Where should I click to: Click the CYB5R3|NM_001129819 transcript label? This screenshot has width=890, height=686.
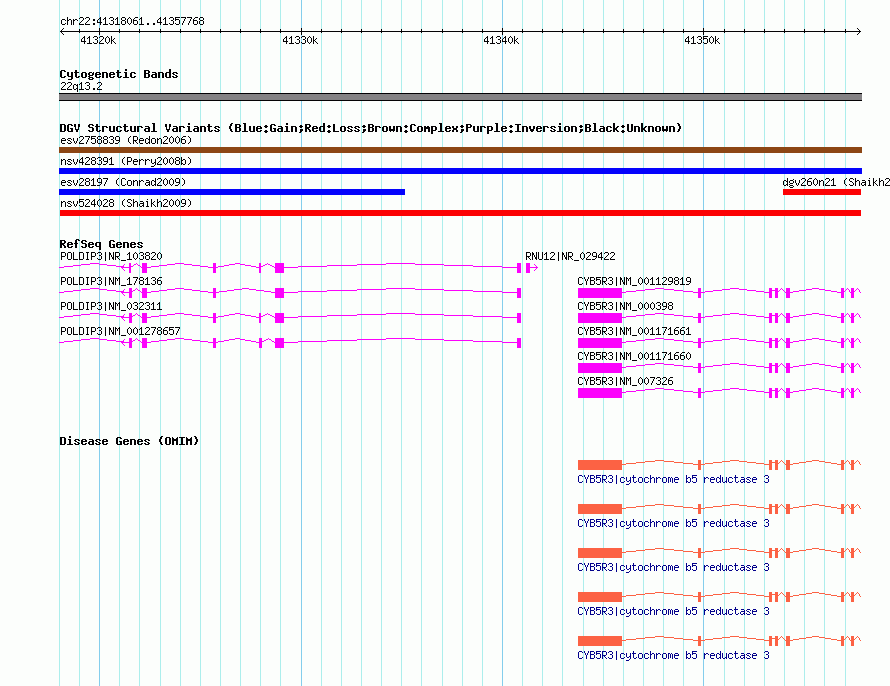point(634,281)
